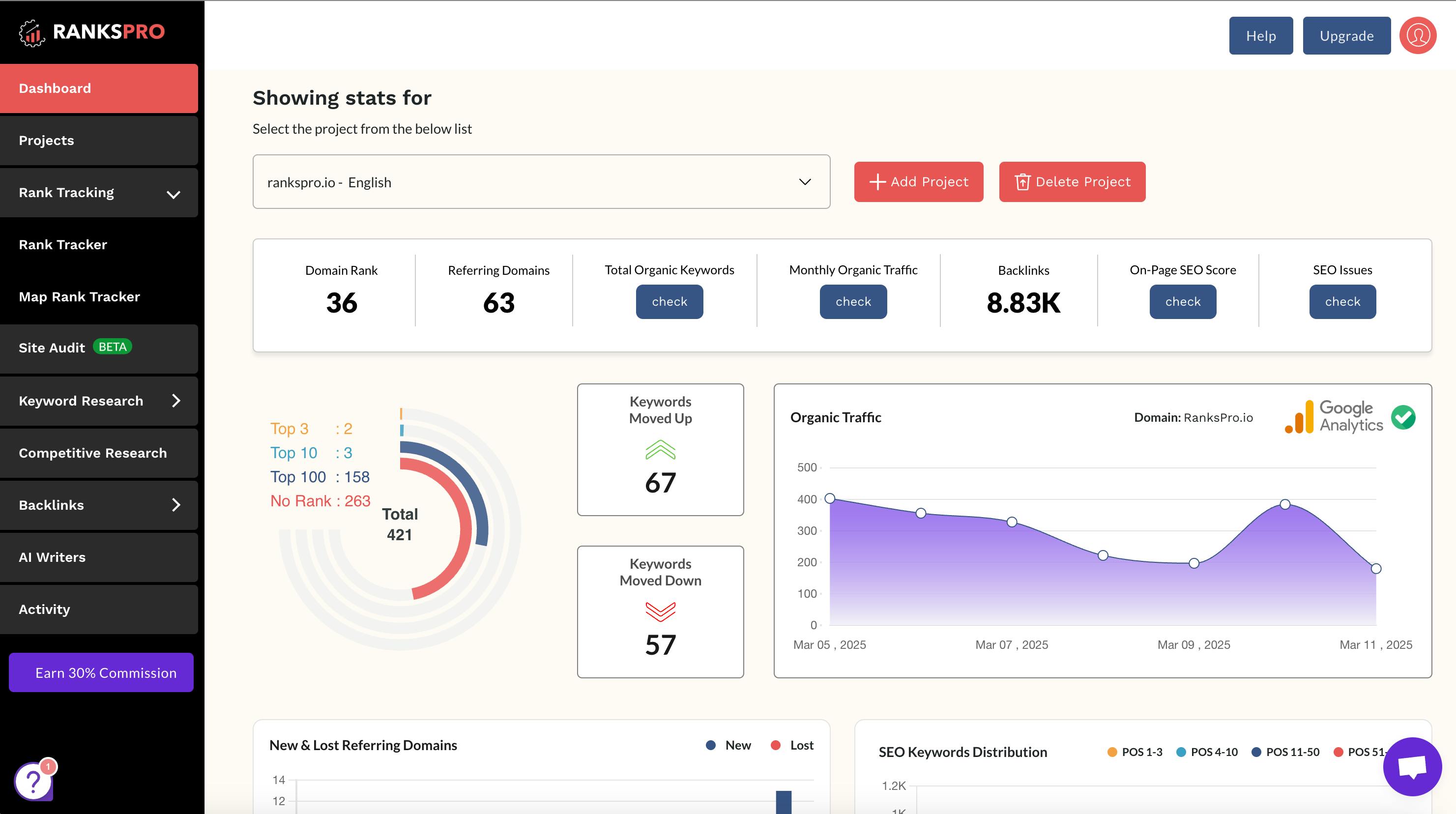Image resolution: width=1456 pixels, height=814 pixels.
Task: Click the project dropdown chevron arrow
Action: (805, 182)
